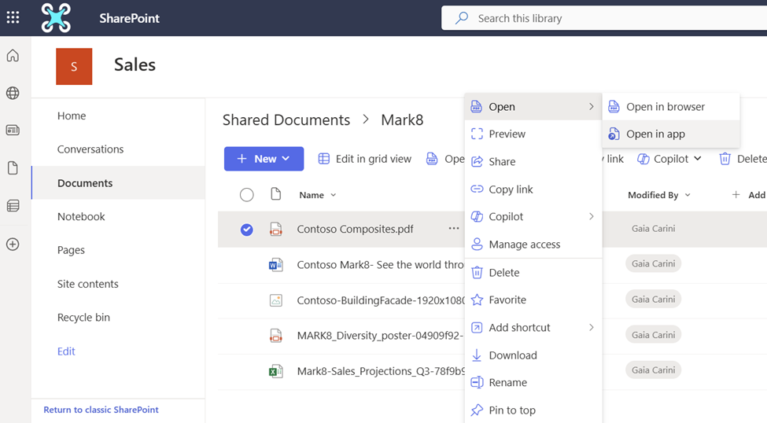
Task: Select Delete from context menu
Action: [x=533, y=272]
